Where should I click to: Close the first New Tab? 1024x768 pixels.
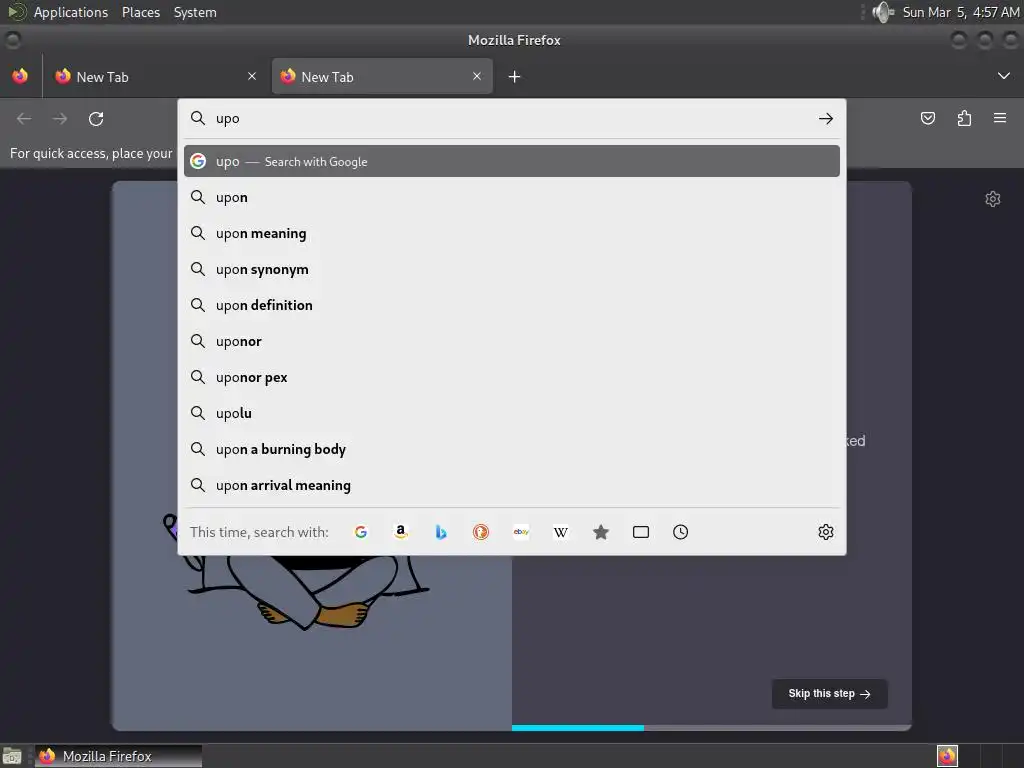tap(252, 76)
